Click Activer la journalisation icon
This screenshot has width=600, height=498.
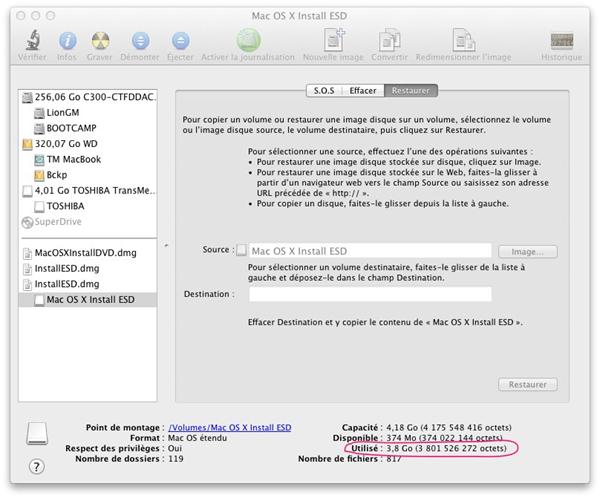point(247,41)
